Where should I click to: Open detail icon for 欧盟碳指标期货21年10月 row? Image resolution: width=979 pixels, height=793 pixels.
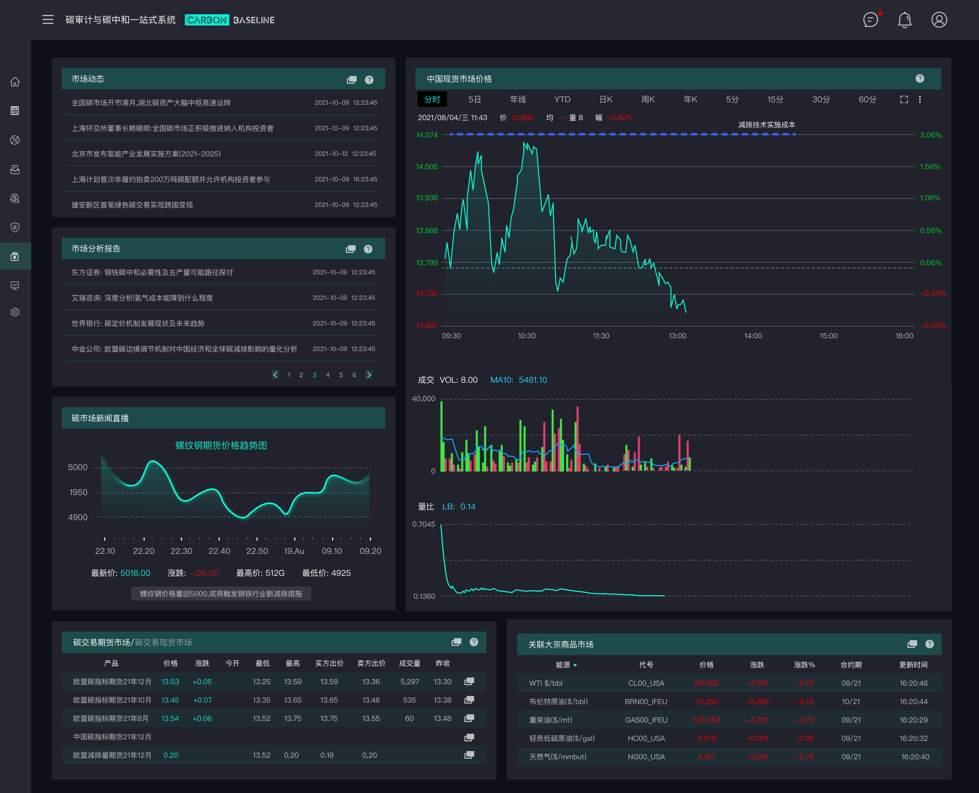pyautogui.click(x=469, y=700)
